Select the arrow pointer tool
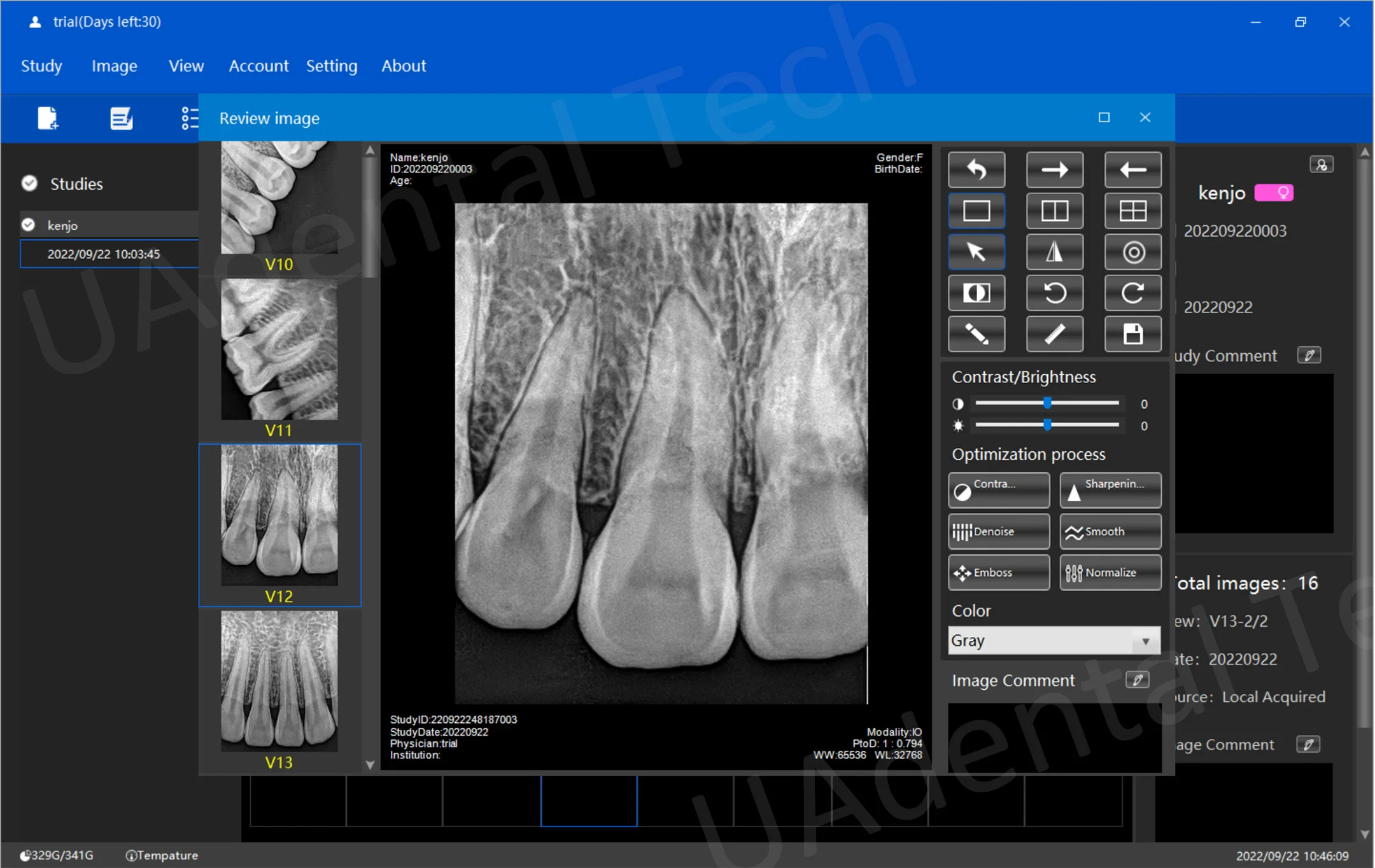 tap(976, 252)
